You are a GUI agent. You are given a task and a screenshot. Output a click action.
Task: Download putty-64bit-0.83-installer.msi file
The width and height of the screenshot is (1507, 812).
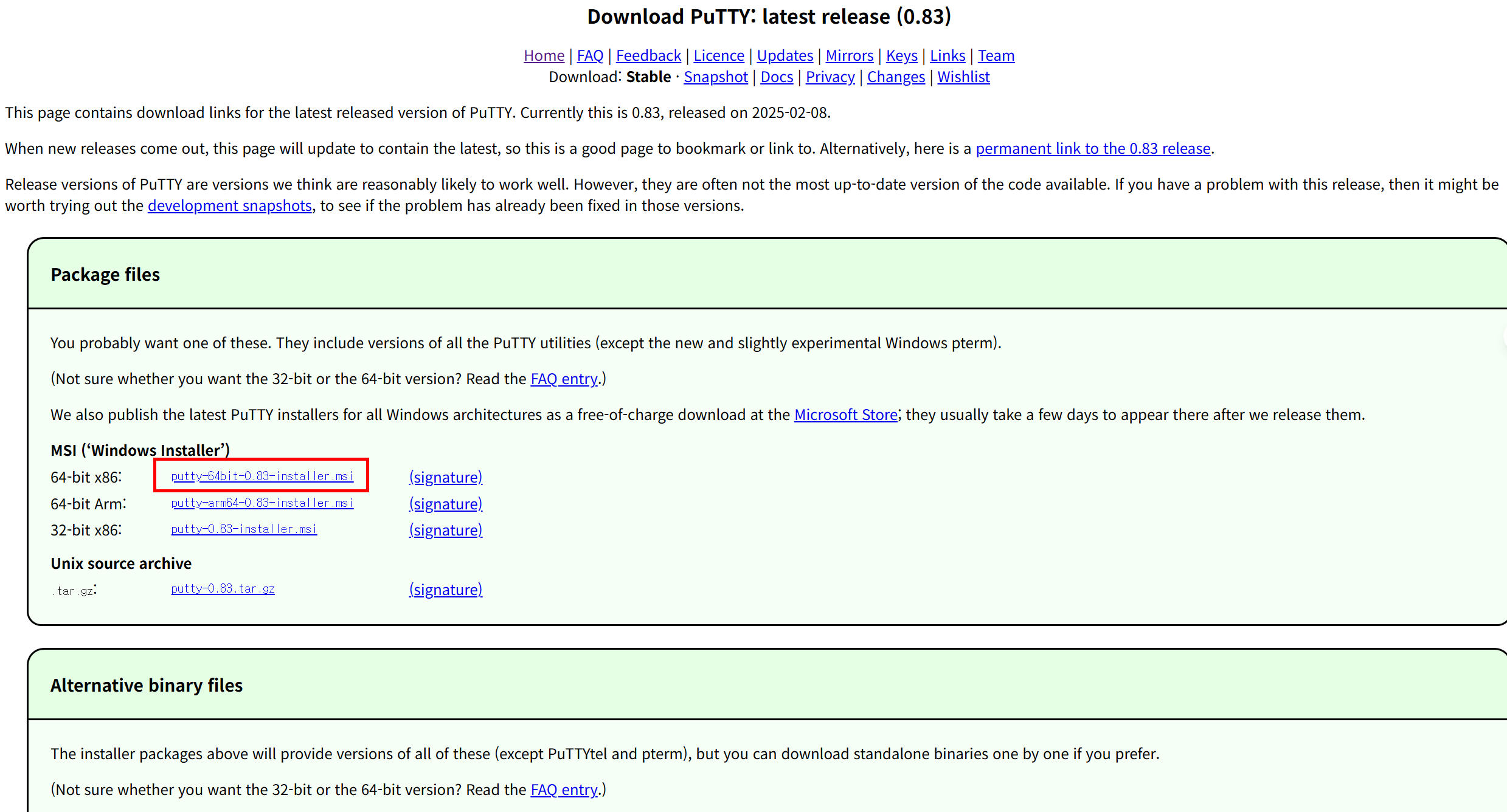tap(262, 476)
